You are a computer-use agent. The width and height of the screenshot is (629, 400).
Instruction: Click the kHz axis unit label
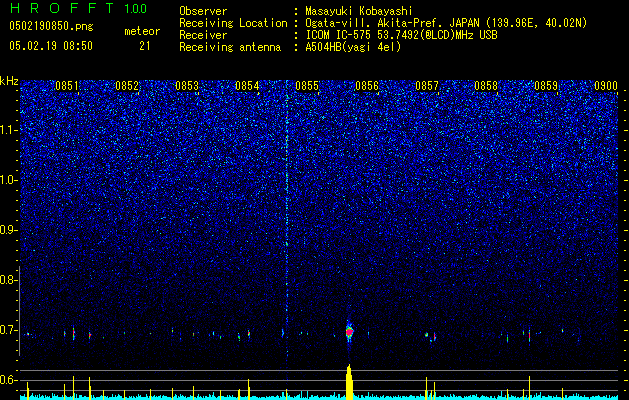[x=9, y=81]
